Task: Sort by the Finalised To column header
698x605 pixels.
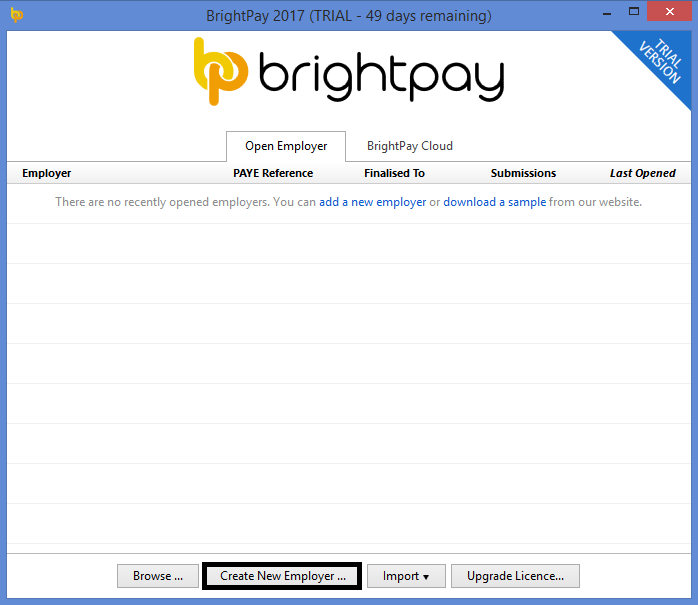Action: pos(394,173)
